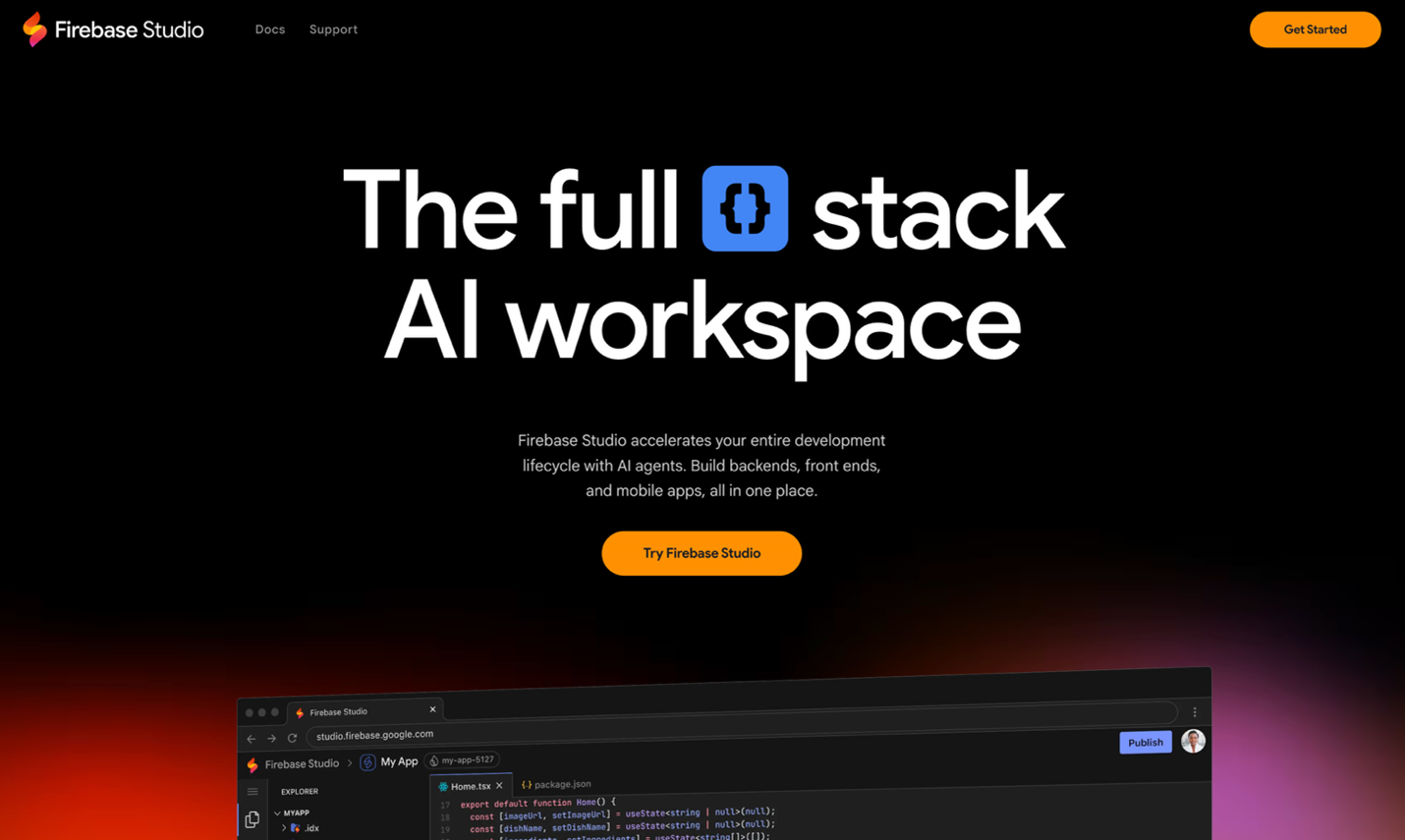Click the Try Firebase Studio button
Viewport: 1405px width, 840px height.
coord(702,553)
